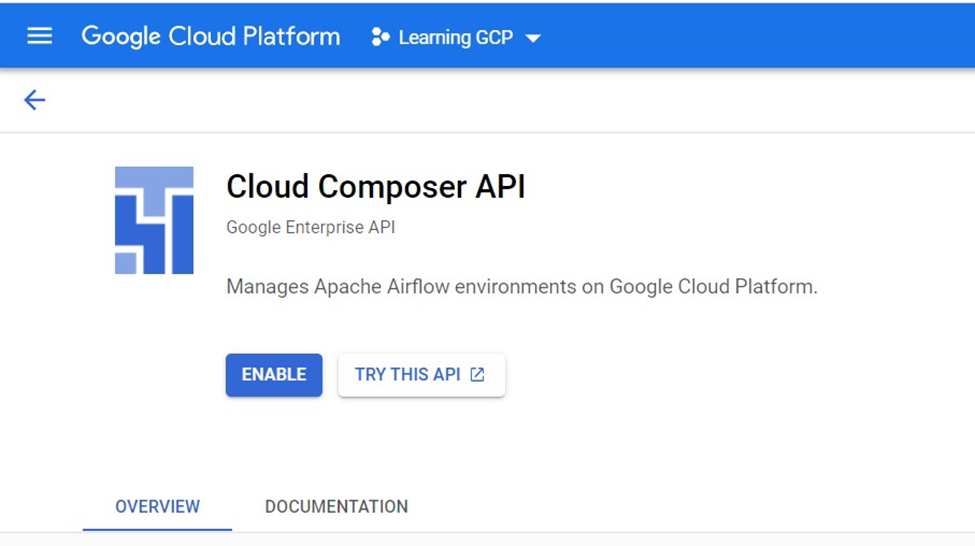The height and width of the screenshot is (546, 975).
Task: Click the project selector dots icon
Action: 380,37
